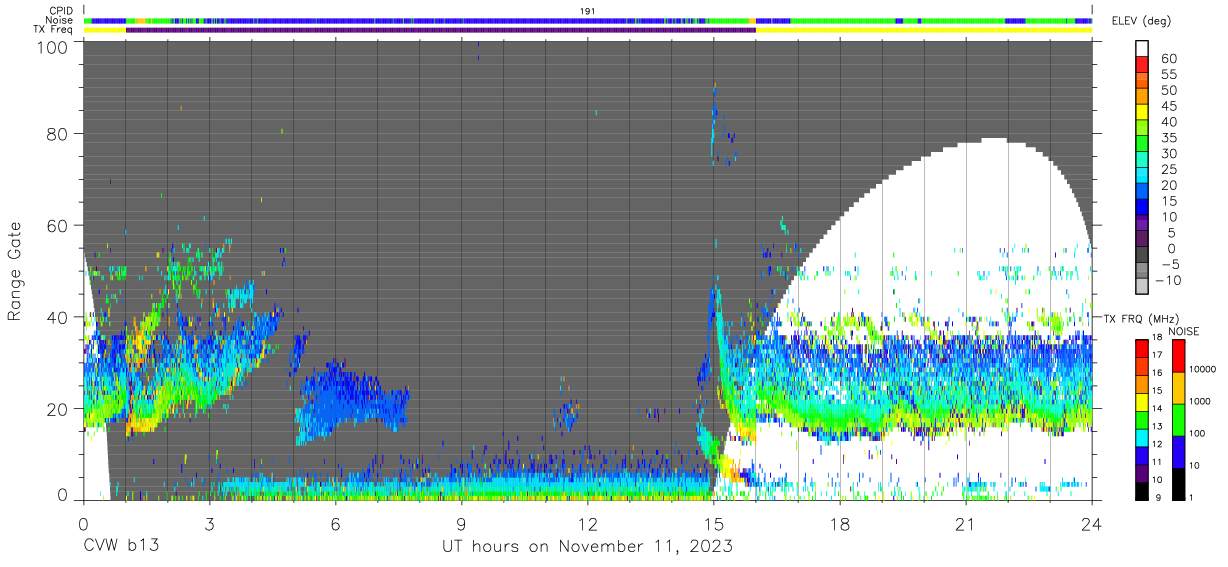1228x567 pixels.
Task: Click 'UT hours on November 11, 2023' caption
Action: 588,547
